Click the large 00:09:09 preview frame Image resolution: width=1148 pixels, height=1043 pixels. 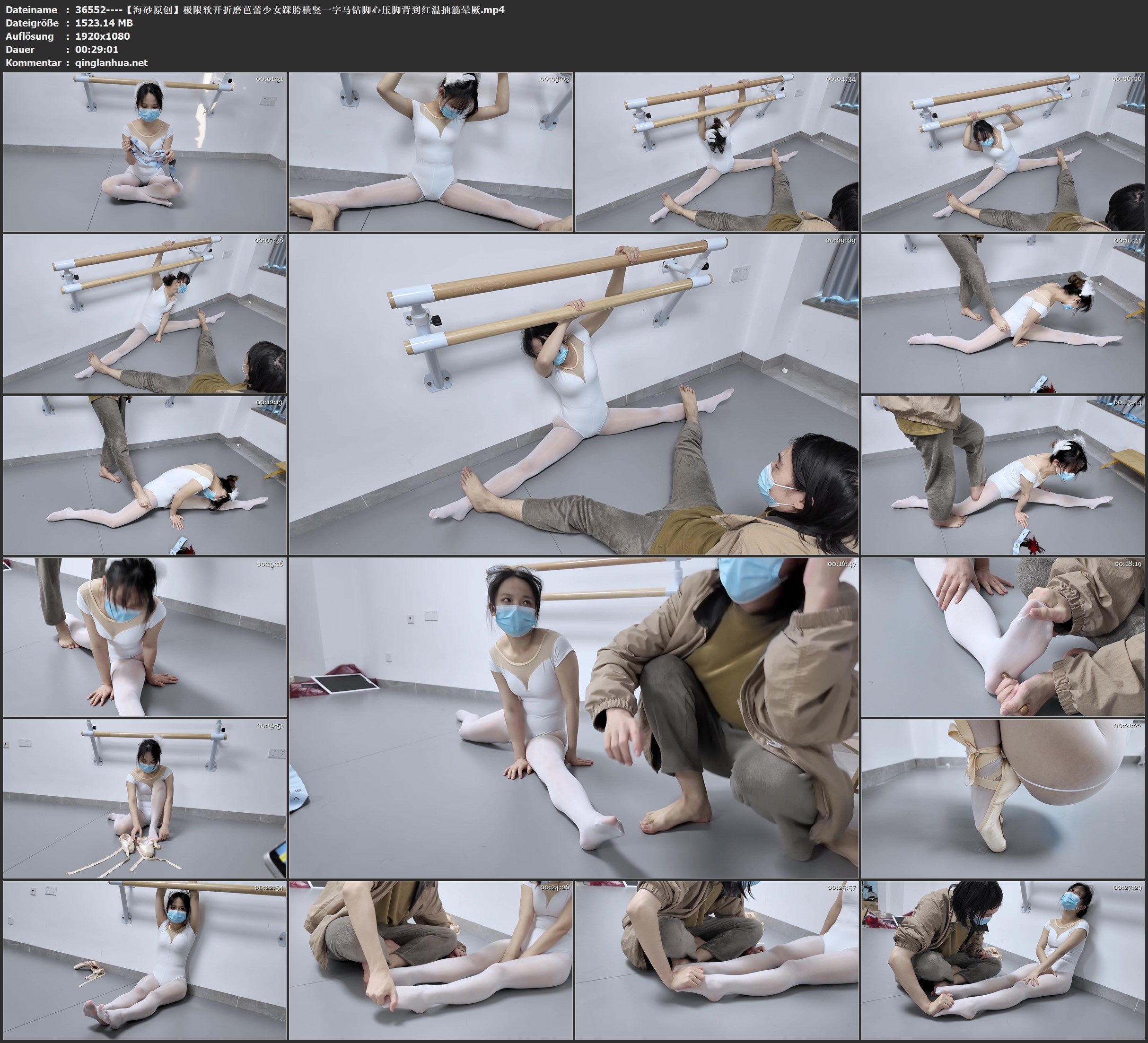pyautogui.click(x=573, y=394)
